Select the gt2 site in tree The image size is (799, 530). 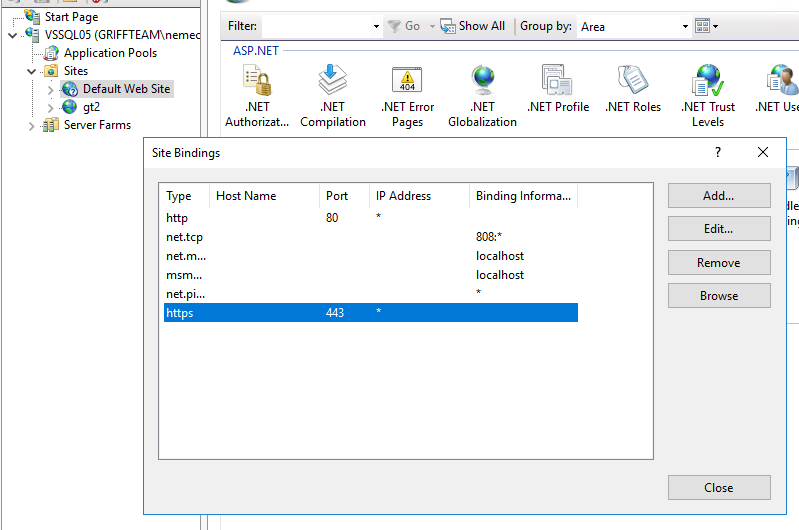coord(91,107)
